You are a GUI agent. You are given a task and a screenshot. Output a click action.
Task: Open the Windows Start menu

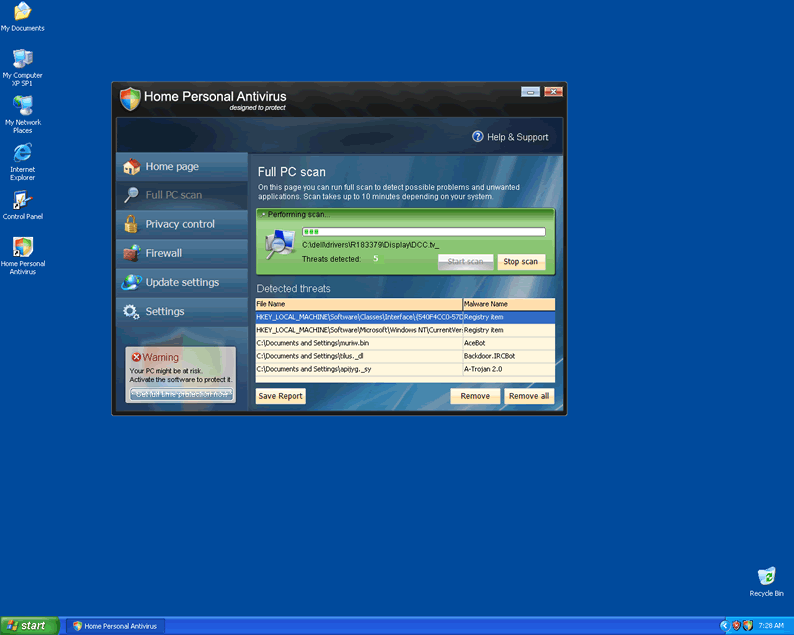[x=29, y=626]
